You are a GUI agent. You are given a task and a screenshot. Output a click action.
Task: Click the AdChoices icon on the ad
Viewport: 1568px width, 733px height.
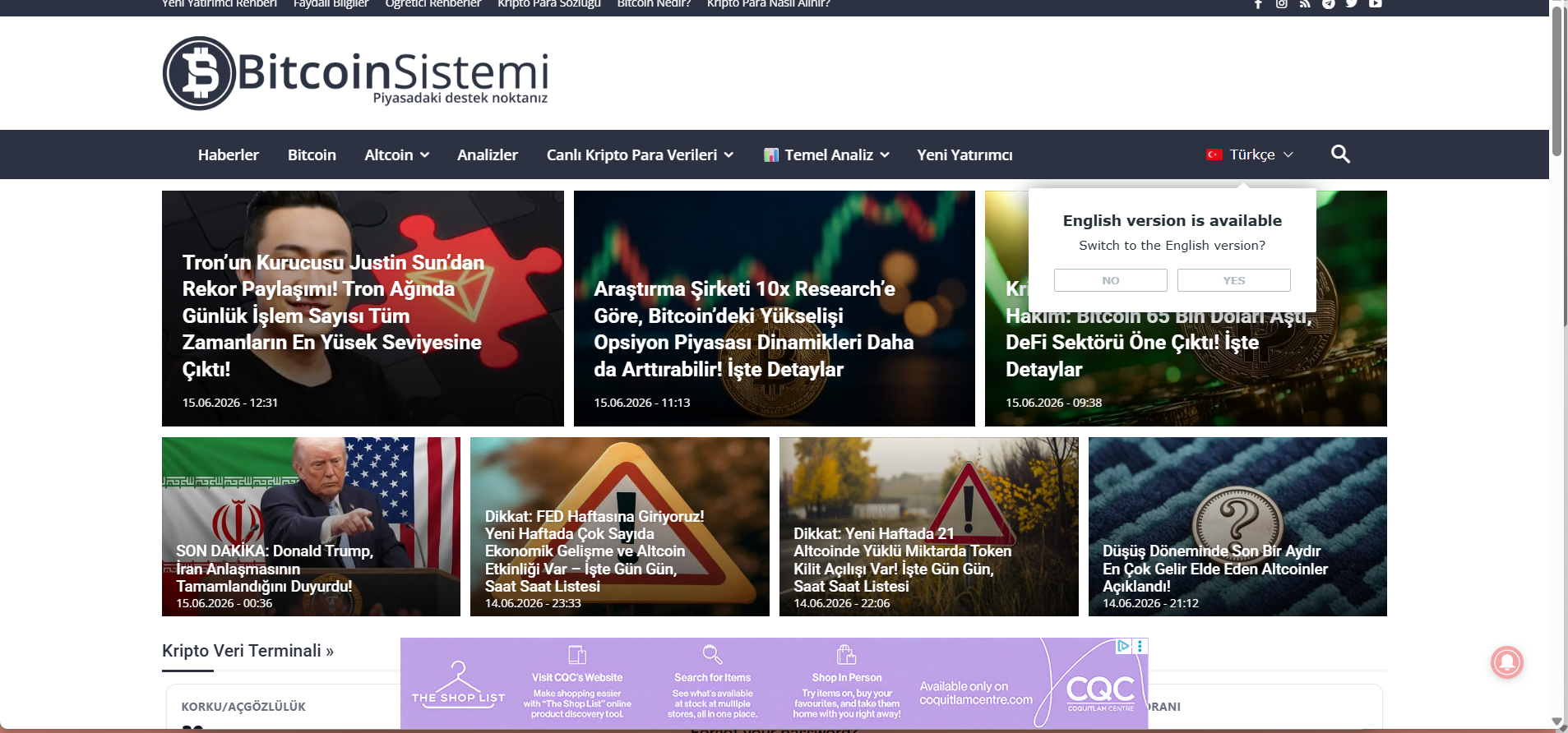click(1123, 646)
